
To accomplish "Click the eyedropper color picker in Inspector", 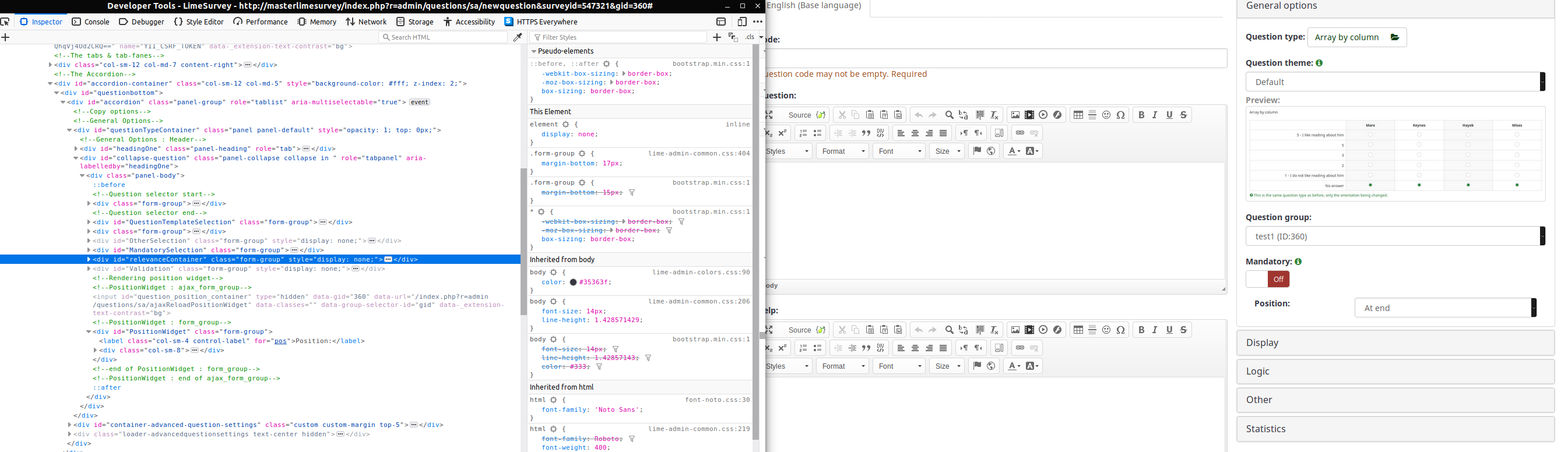I will tap(518, 38).
